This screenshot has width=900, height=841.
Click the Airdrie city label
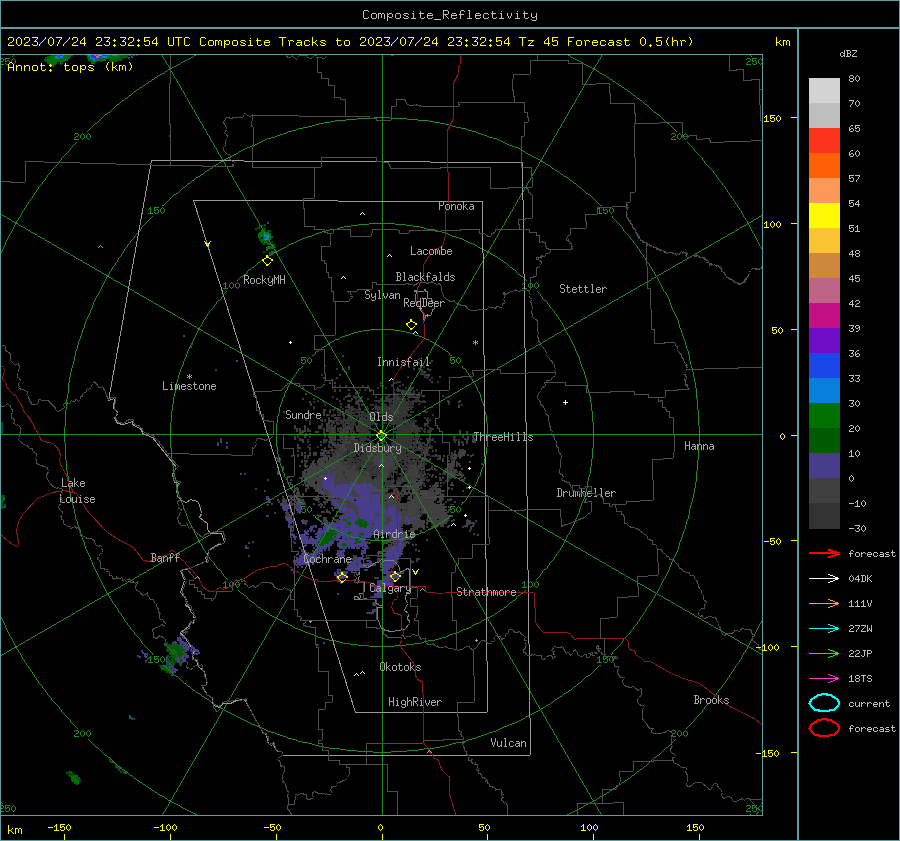coord(394,534)
